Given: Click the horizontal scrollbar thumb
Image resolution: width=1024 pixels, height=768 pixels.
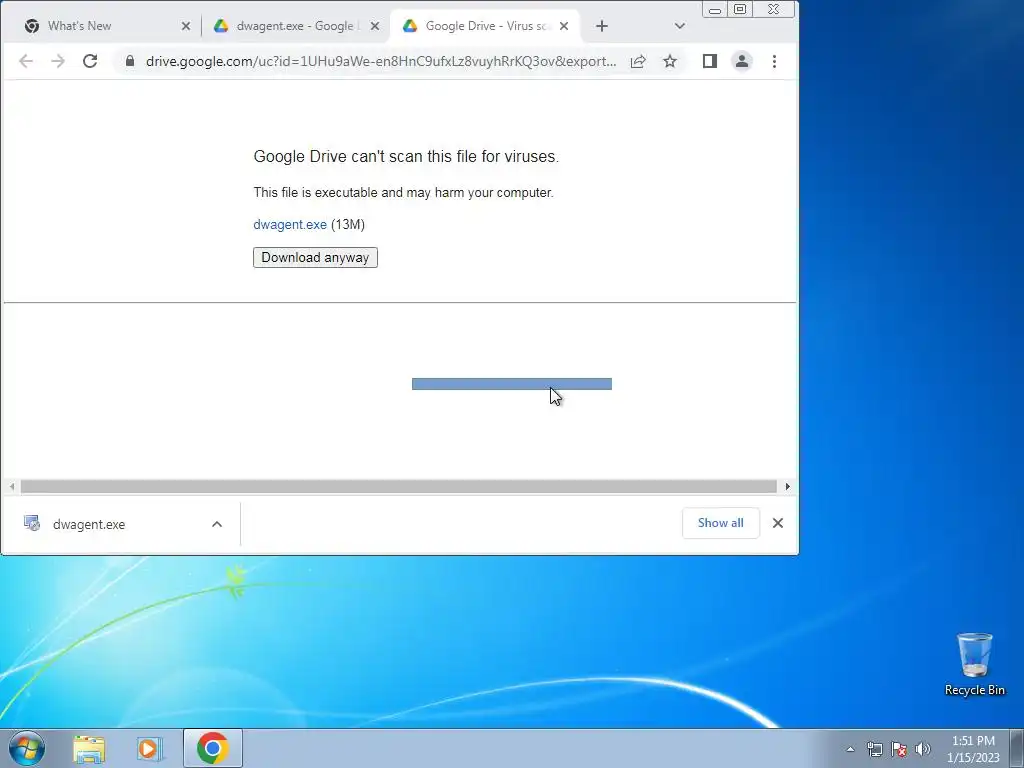Looking at the screenshot, I should 398,487.
